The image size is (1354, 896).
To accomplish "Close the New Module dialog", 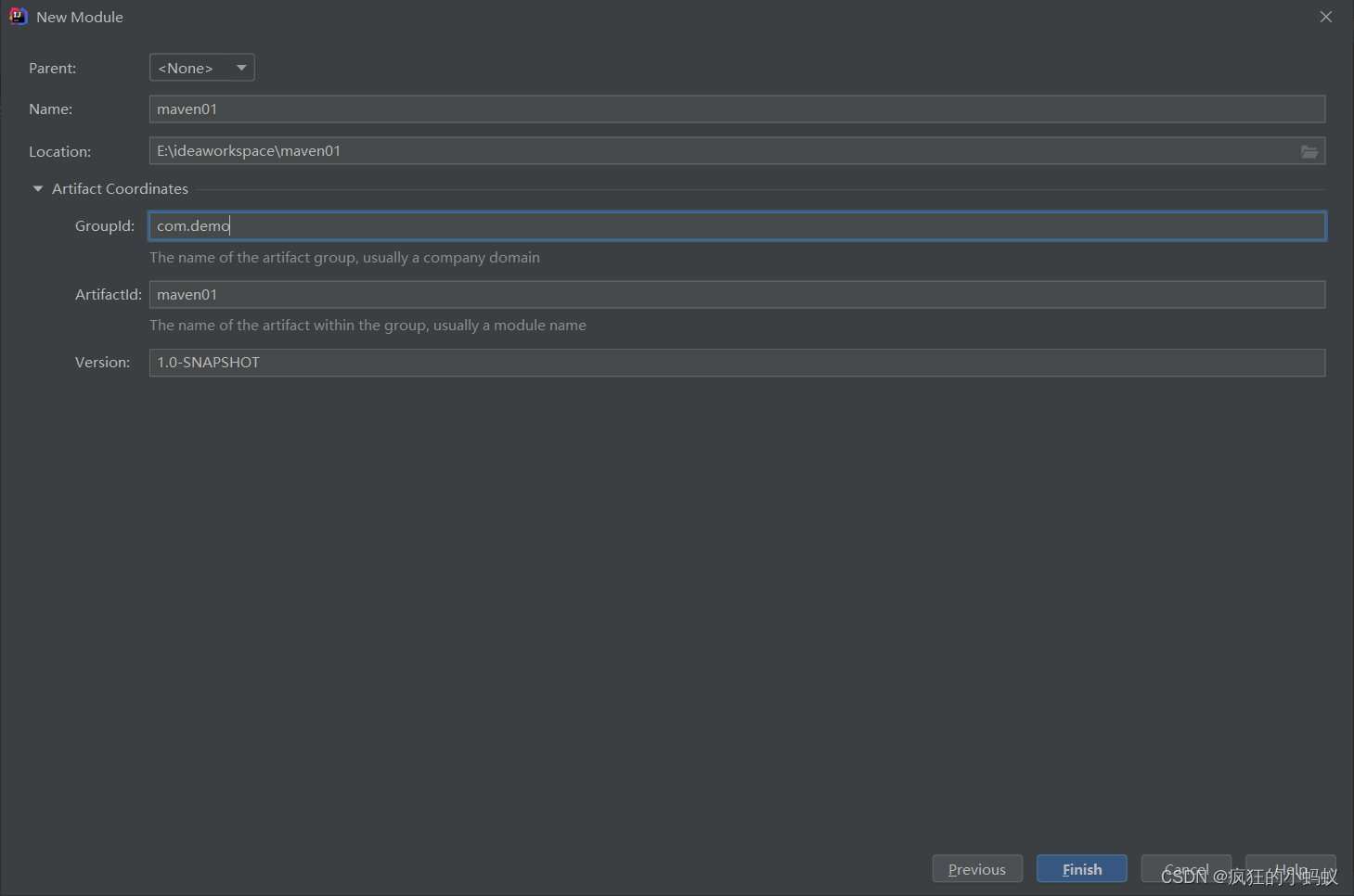I will [1325, 17].
